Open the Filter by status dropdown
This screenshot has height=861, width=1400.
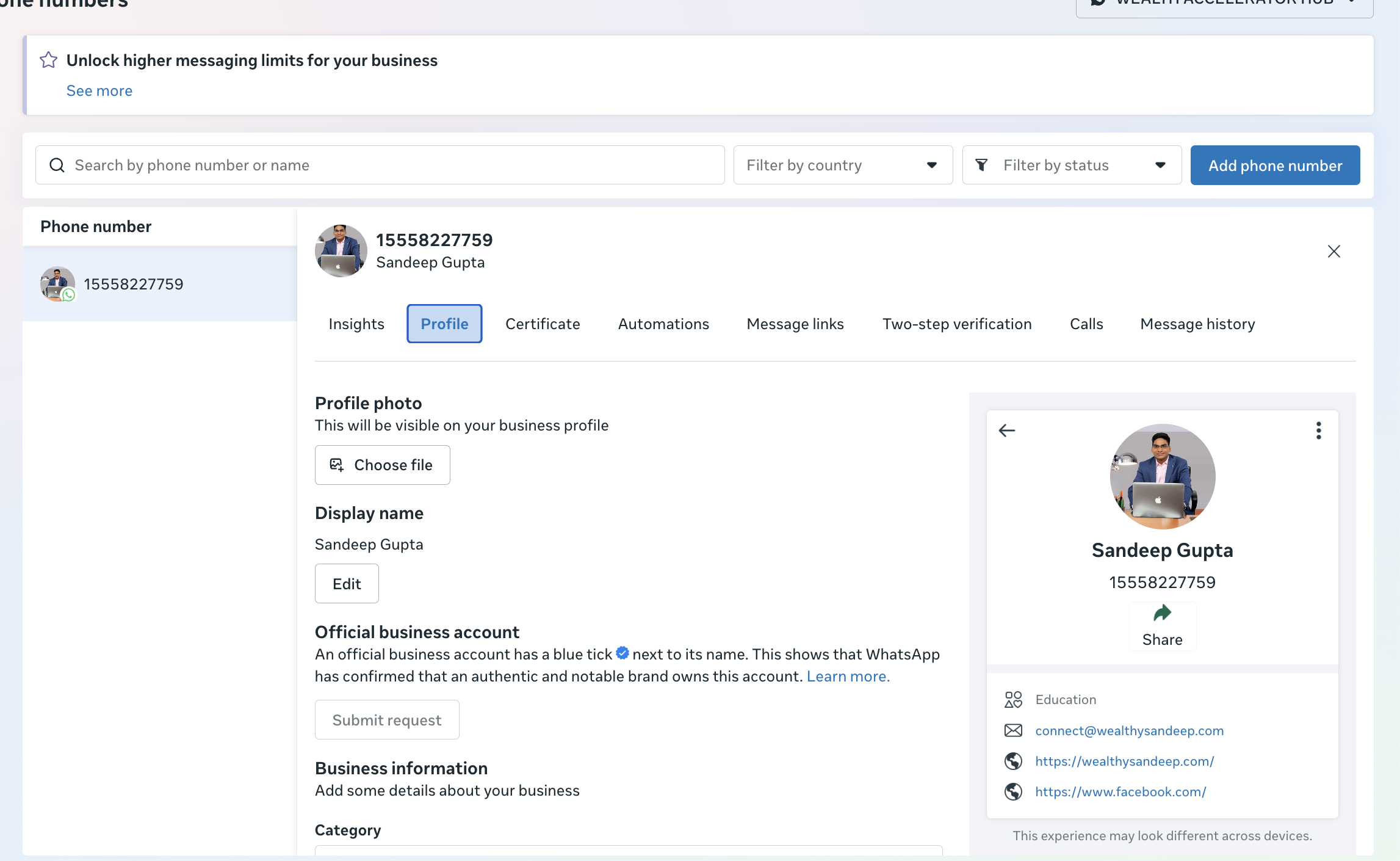1072,165
